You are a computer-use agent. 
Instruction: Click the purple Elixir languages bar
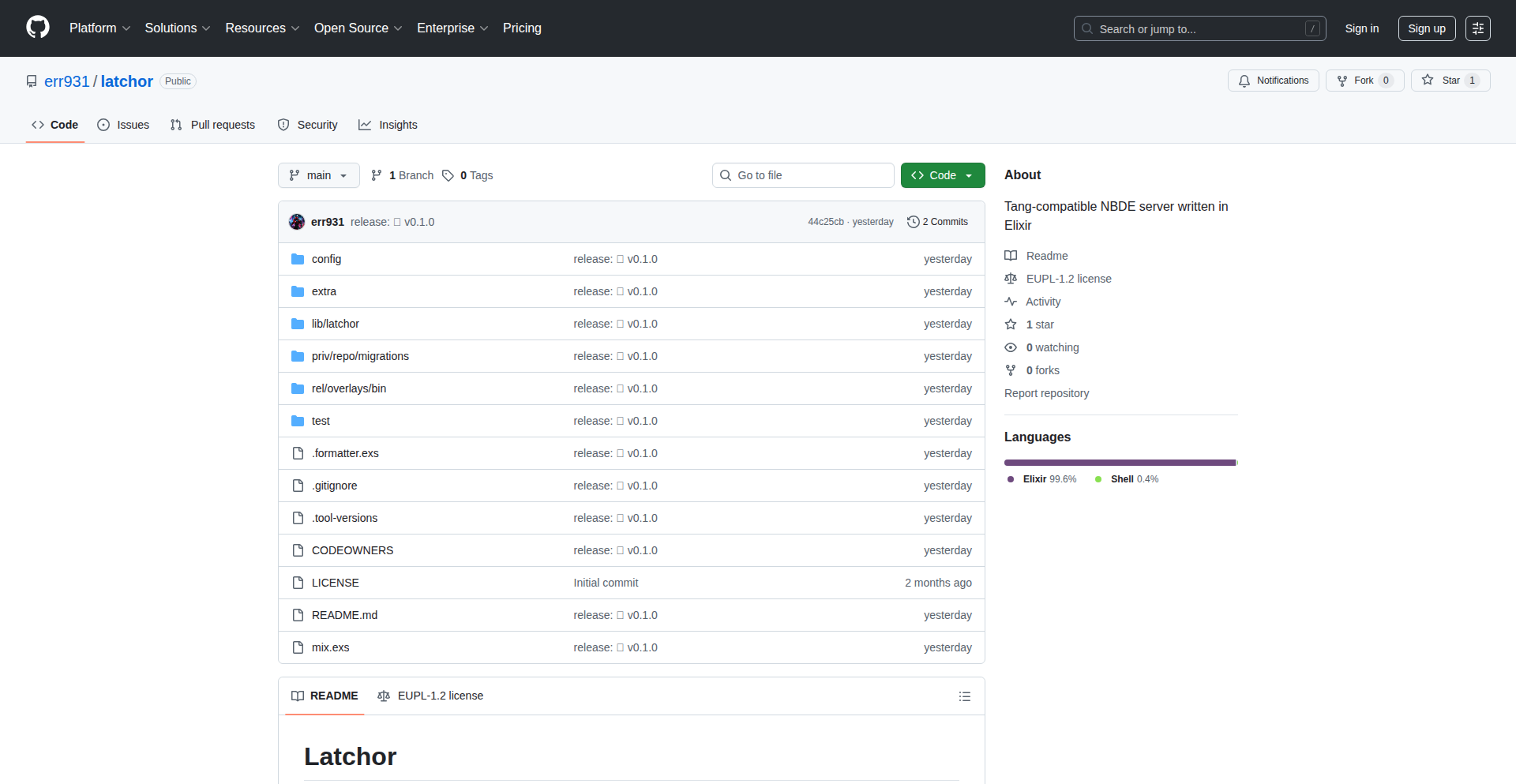tap(1120, 463)
